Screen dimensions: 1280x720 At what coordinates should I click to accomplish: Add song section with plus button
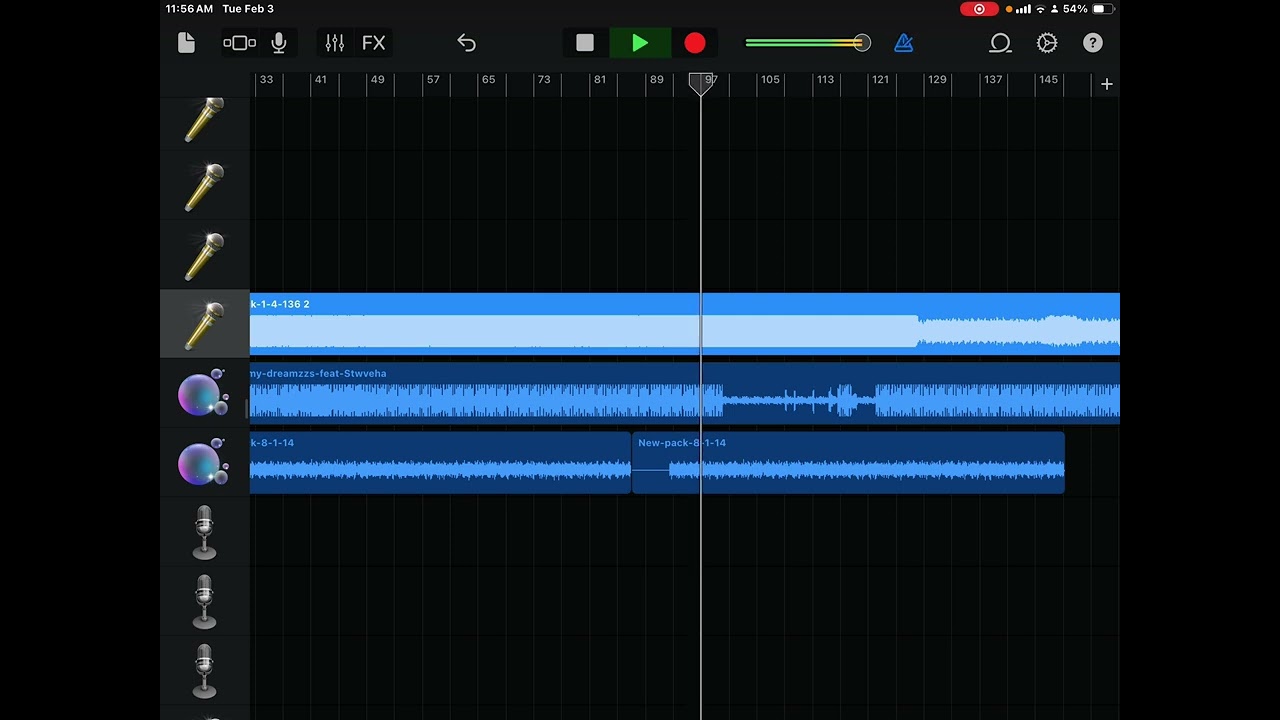(x=1107, y=84)
